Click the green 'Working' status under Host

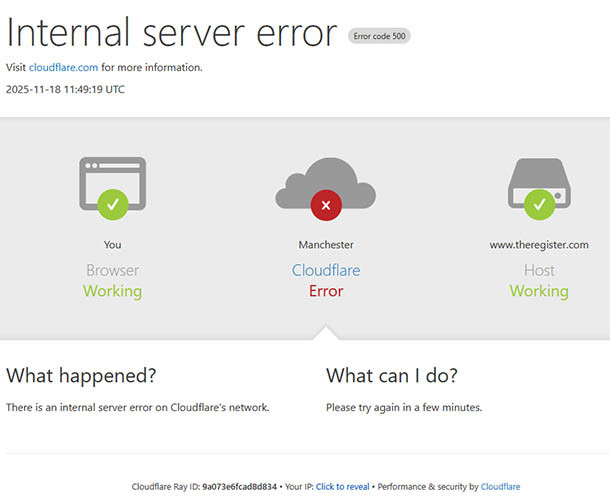539,291
